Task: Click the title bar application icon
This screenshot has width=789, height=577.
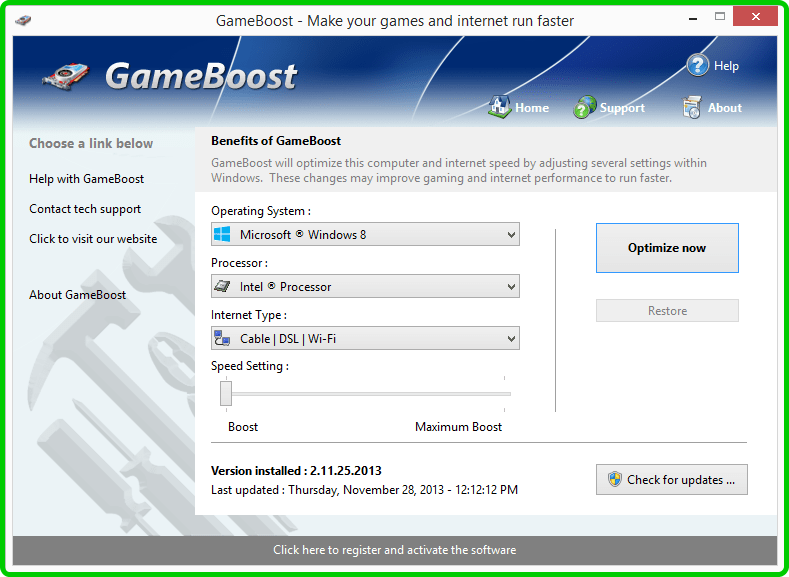Action: 23,21
